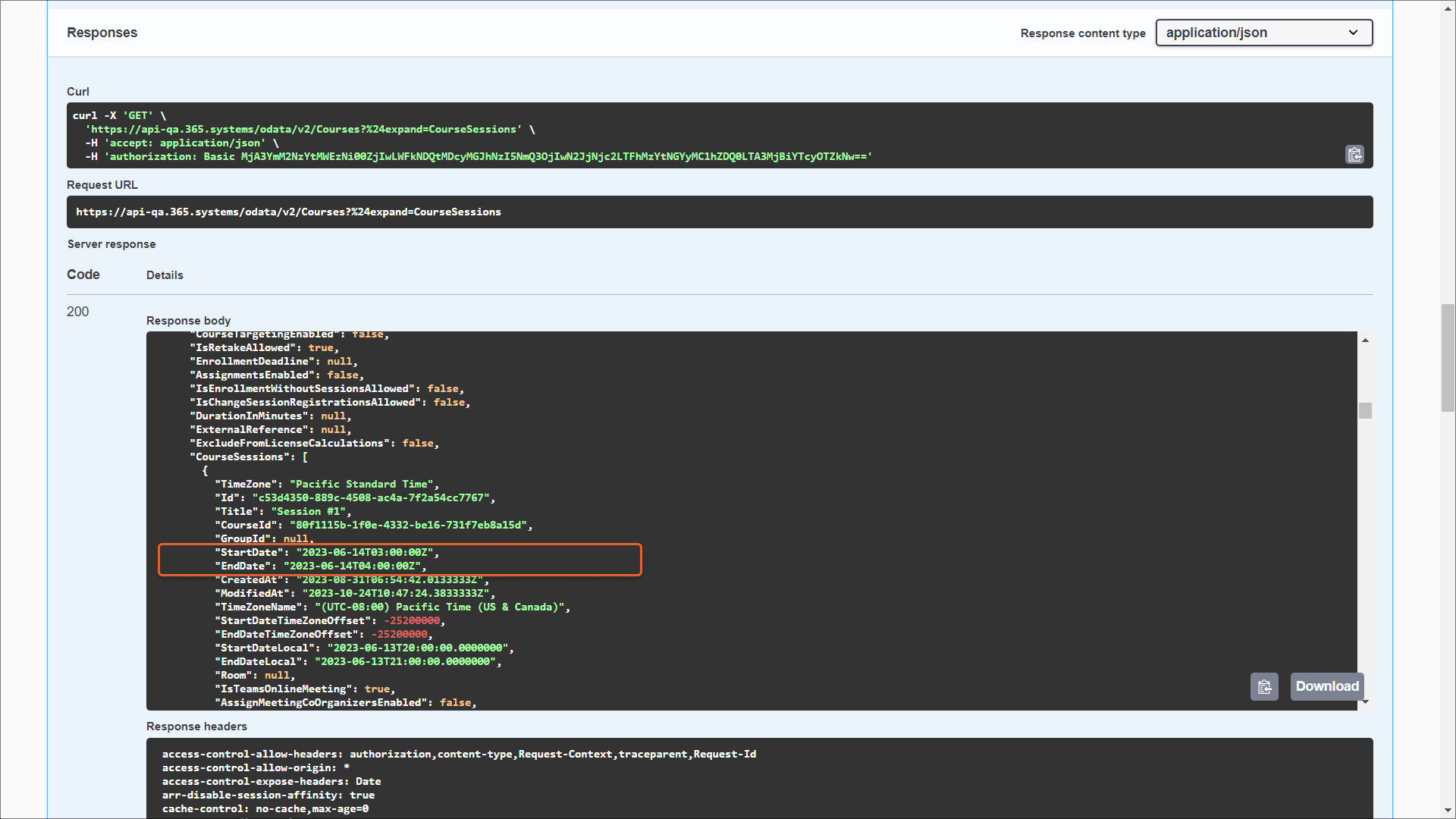
Task: Click the Request URL text box
Action: [719, 212]
